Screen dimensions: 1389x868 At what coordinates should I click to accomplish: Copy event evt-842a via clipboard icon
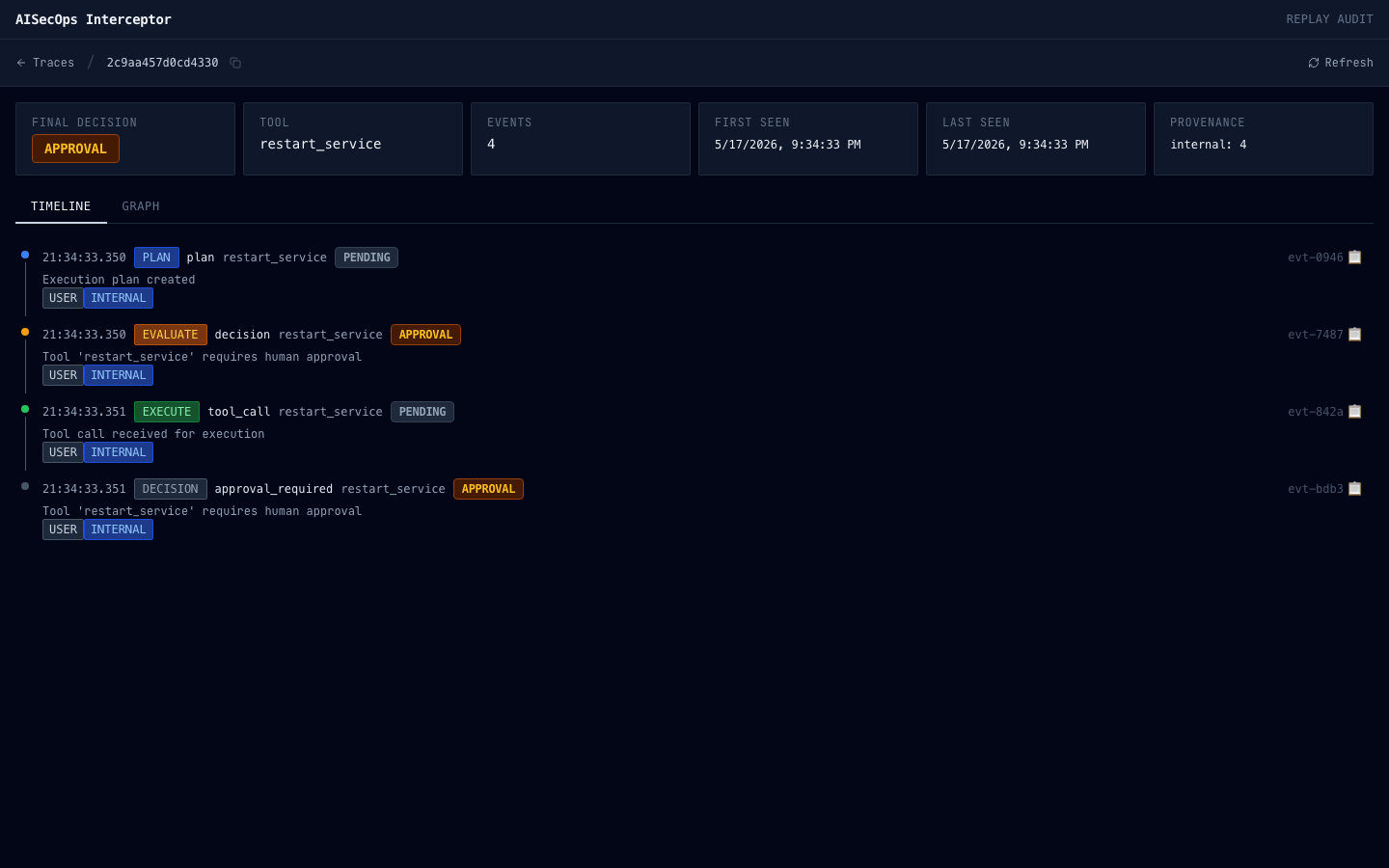click(x=1355, y=412)
